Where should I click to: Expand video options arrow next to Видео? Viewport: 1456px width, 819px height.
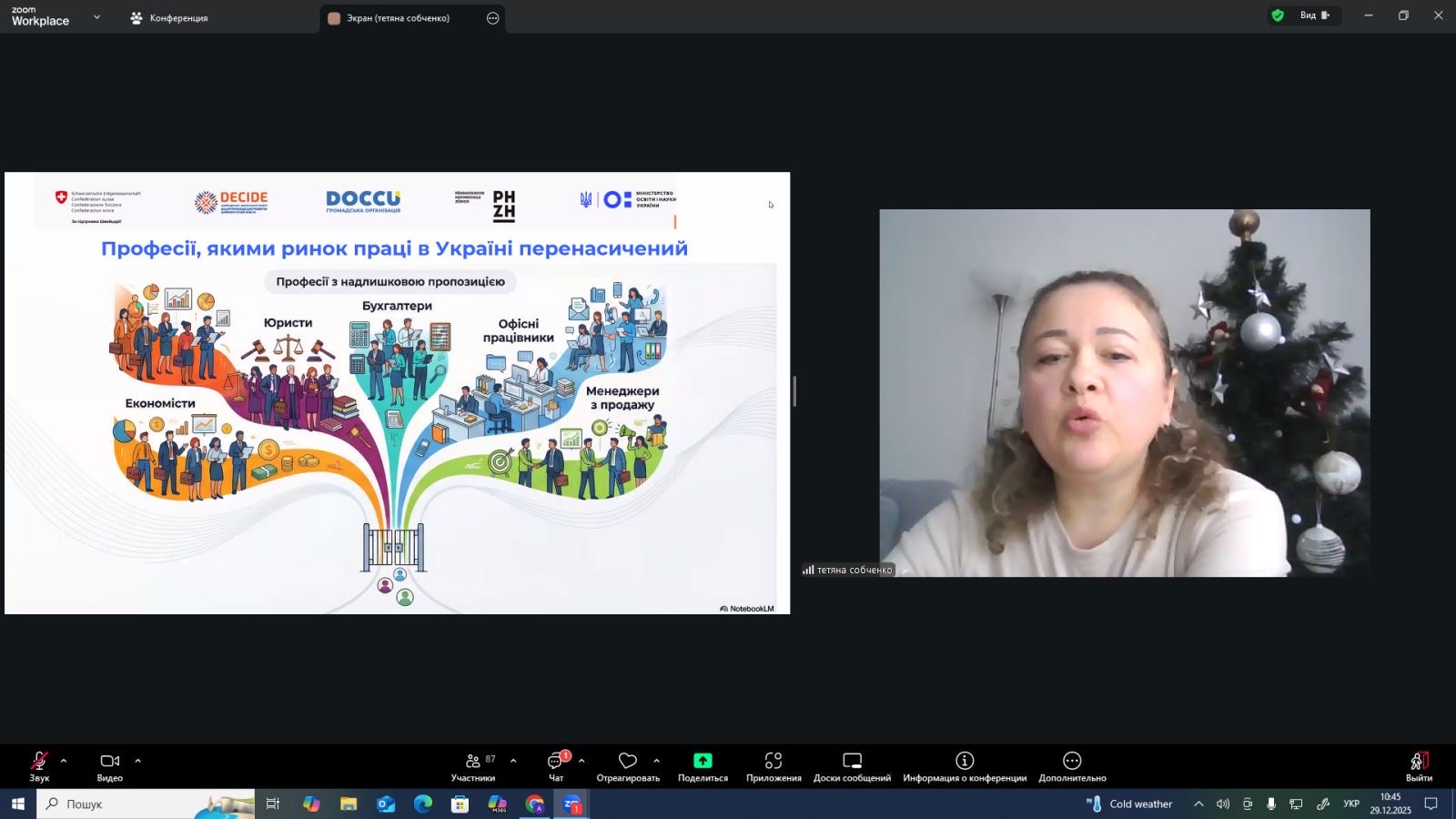(137, 761)
